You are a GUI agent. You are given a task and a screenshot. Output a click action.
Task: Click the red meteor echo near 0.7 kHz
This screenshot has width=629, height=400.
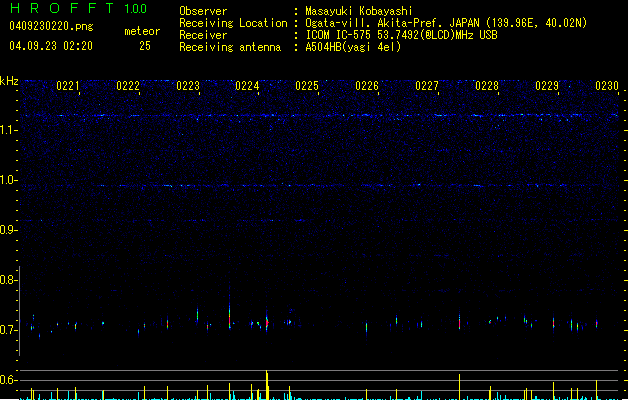[x=267, y=323]
